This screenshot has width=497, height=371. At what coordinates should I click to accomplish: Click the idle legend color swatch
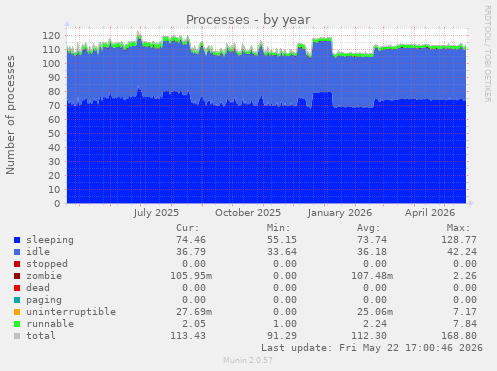[17, 252]
